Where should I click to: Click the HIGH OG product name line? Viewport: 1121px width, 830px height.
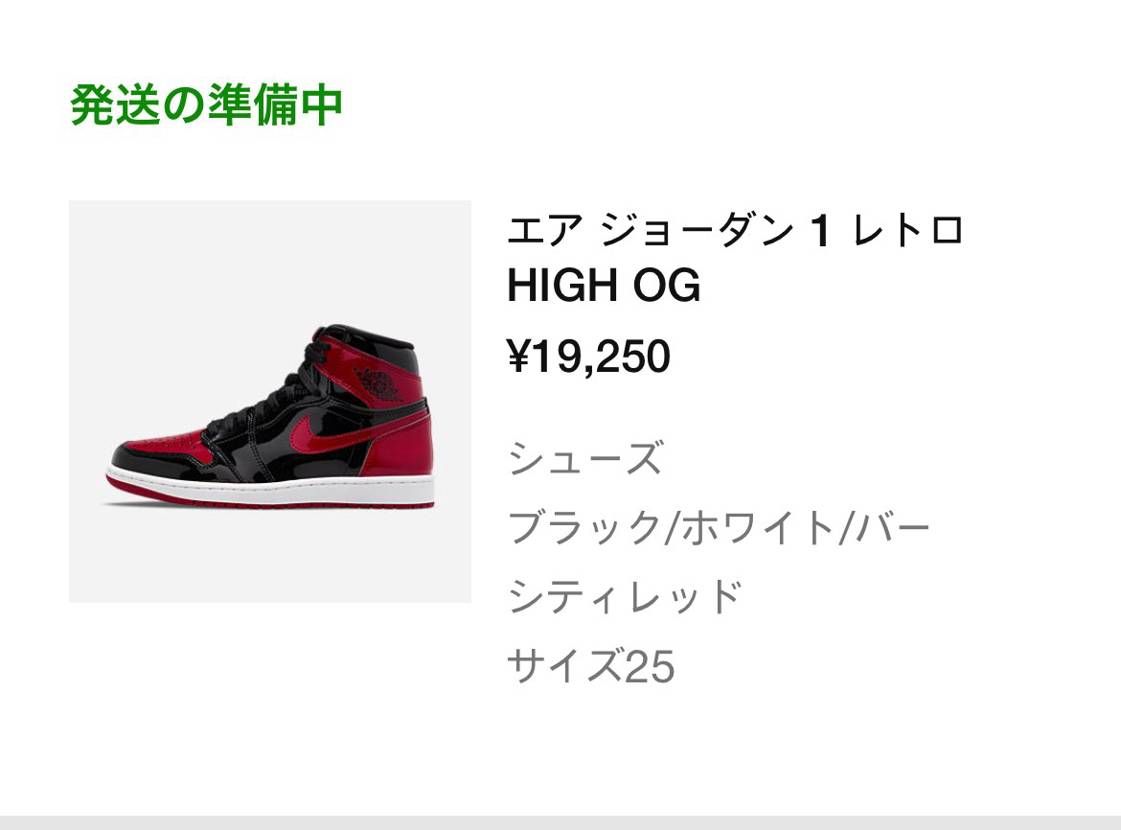pyautogui.click(x=603, y=285)
